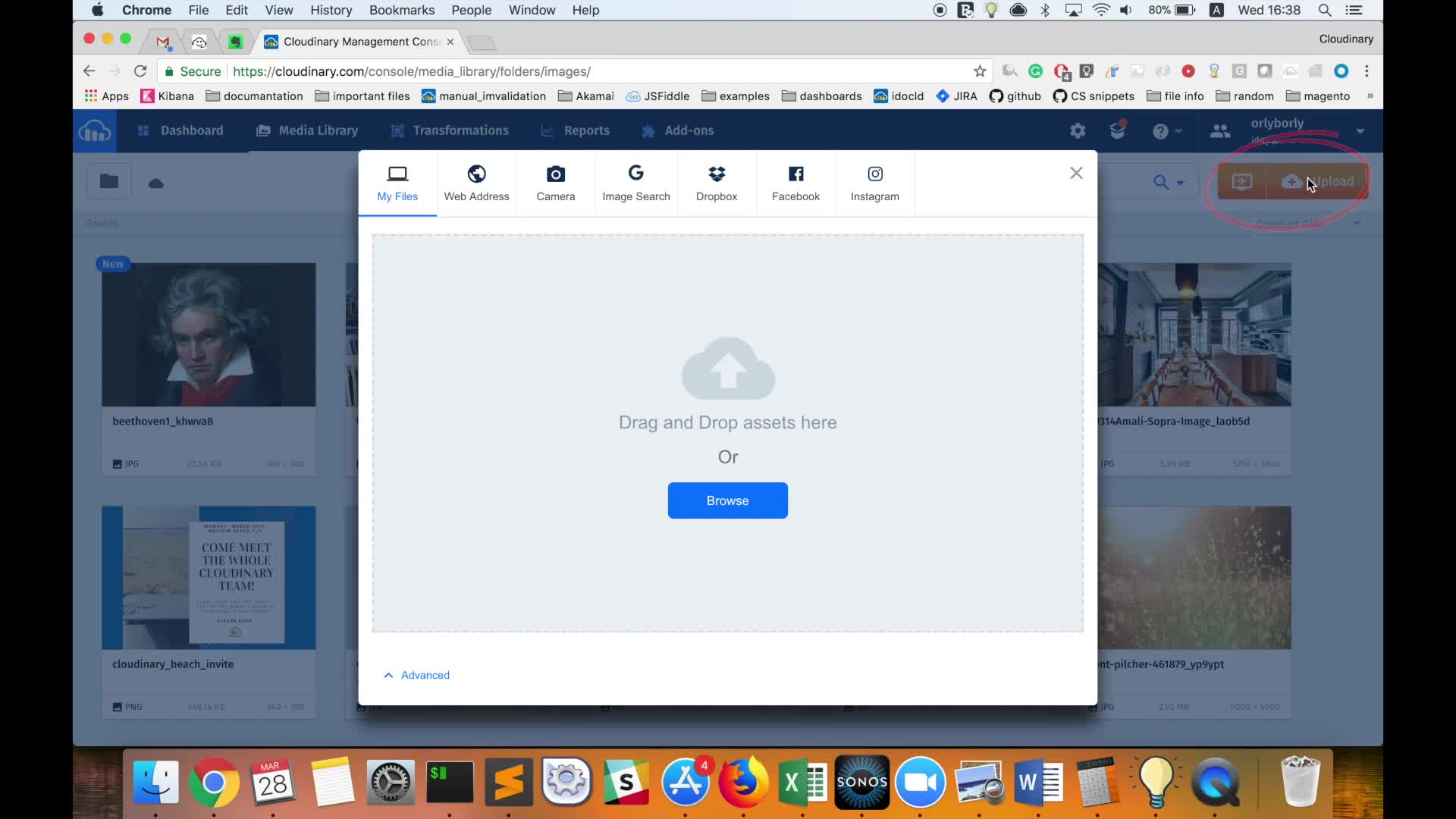Viewport: 1456px width, 819px height.
Task: Click the Browse button
Action: click(x=727, y=500)
